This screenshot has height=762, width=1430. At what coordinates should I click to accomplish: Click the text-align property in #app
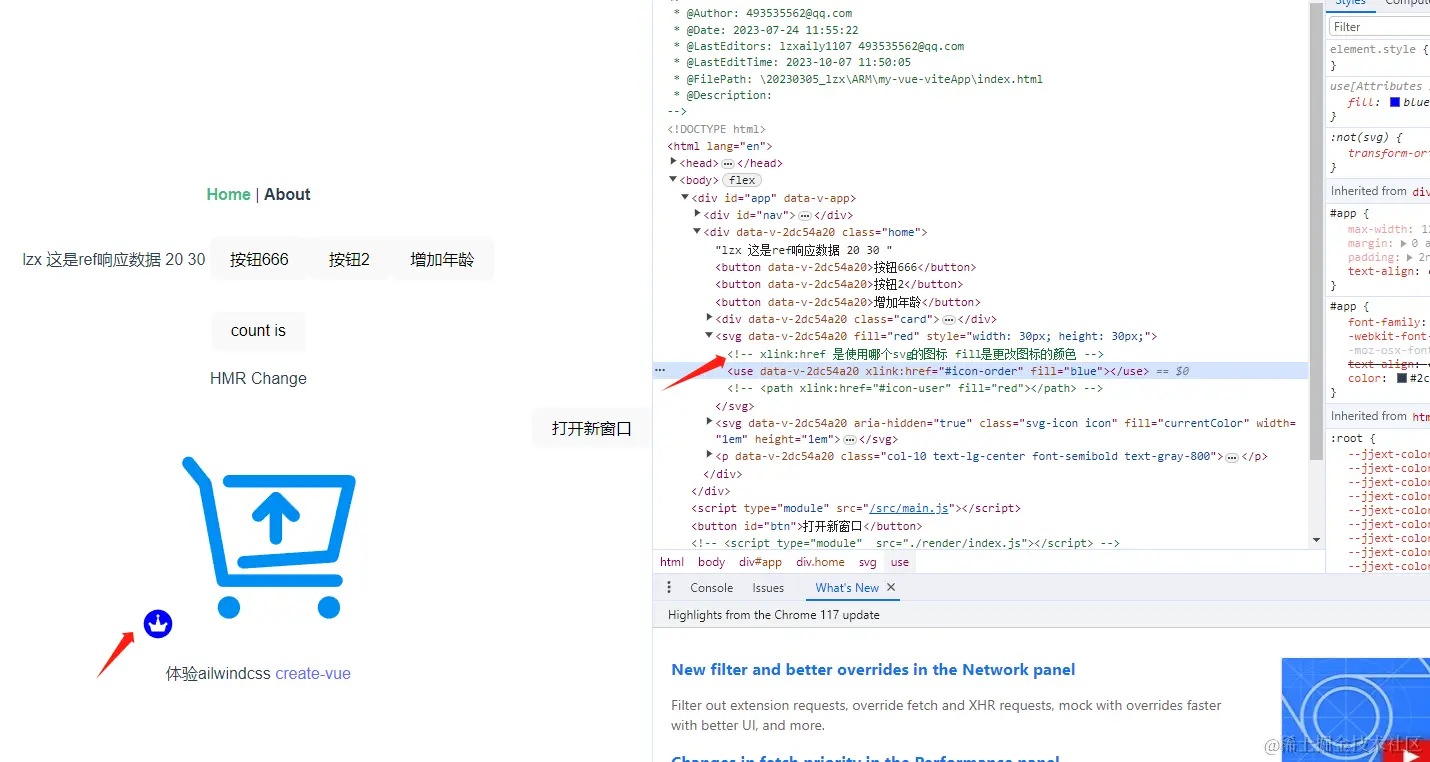1382,271
